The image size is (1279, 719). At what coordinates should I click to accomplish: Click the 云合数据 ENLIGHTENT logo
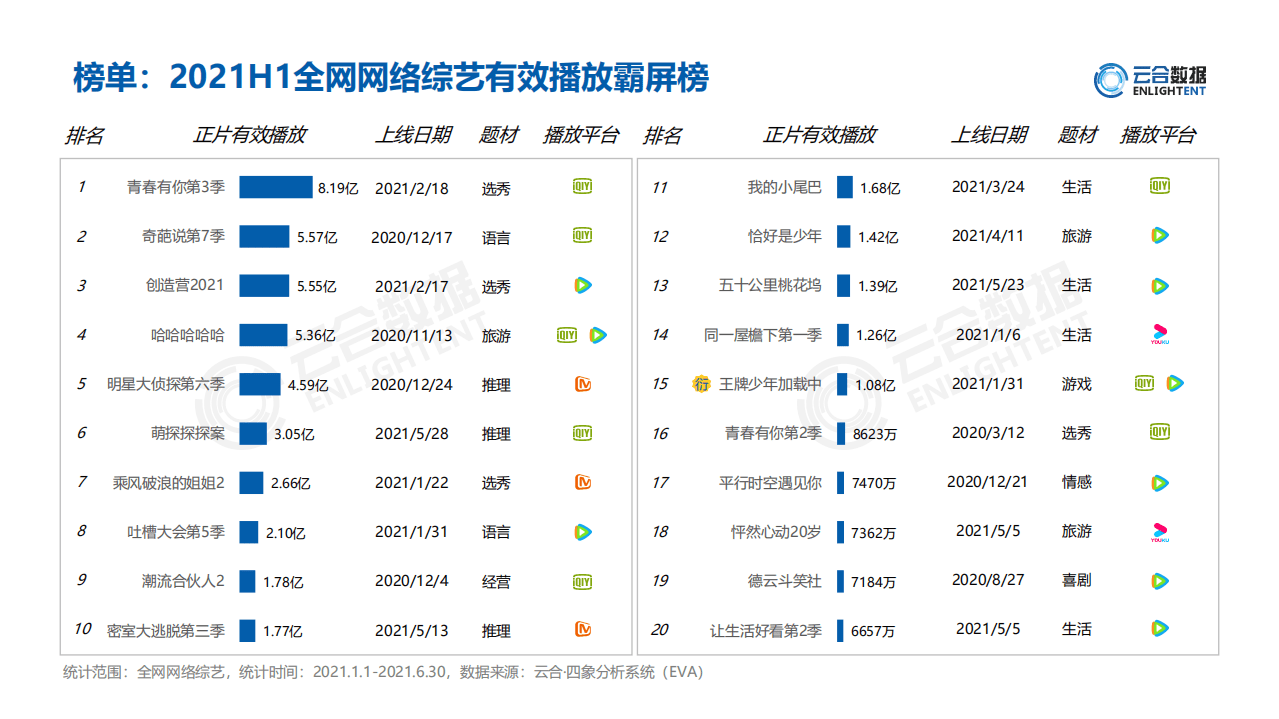tap(1151, 78)
